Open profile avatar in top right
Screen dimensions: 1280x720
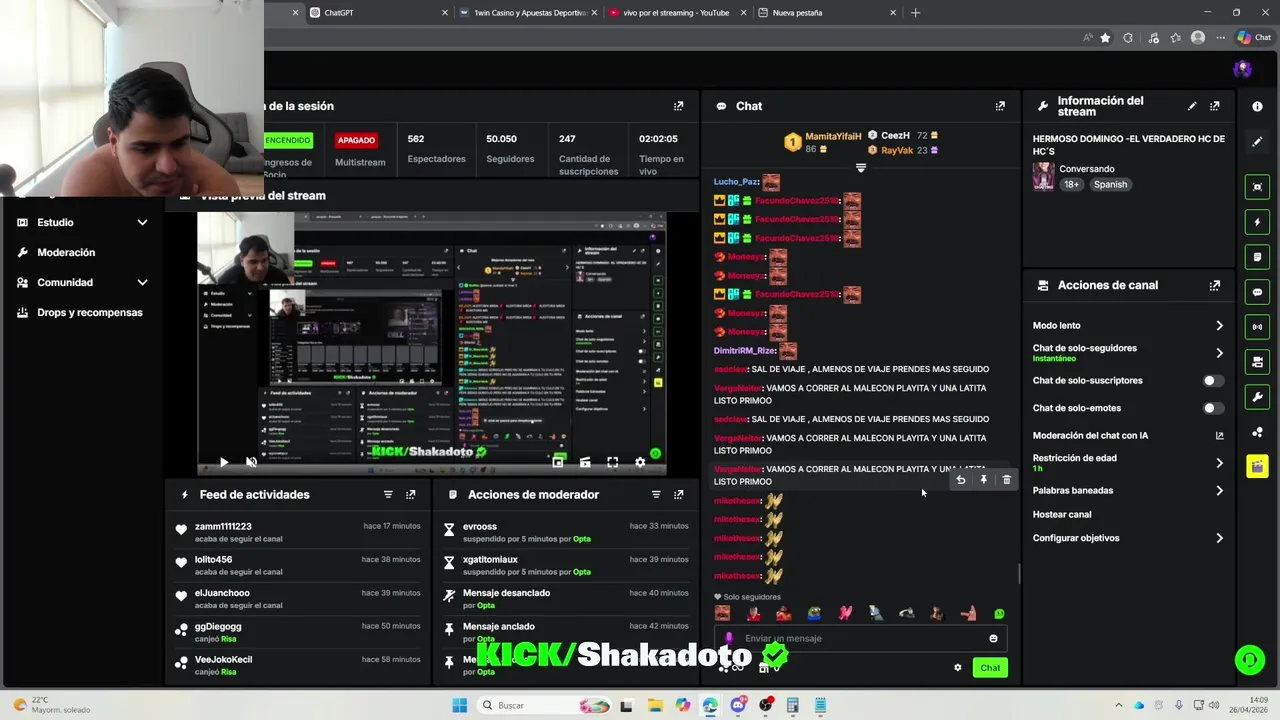point(1242,69)
